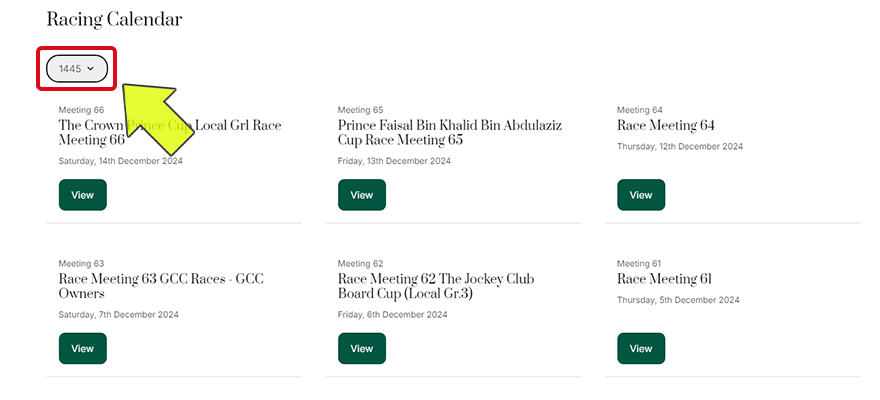Select the Thursday, 5th December 2024 date
This screenshot has width=880, height=400.
[678, 299]
